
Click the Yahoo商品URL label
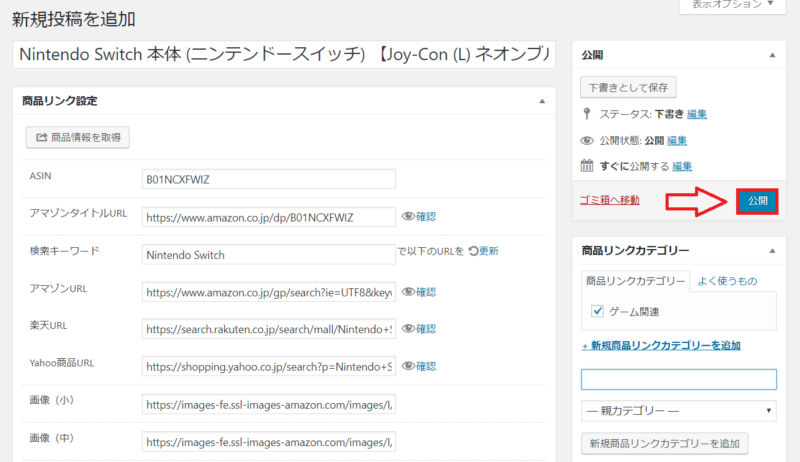[x=62, y=363]
